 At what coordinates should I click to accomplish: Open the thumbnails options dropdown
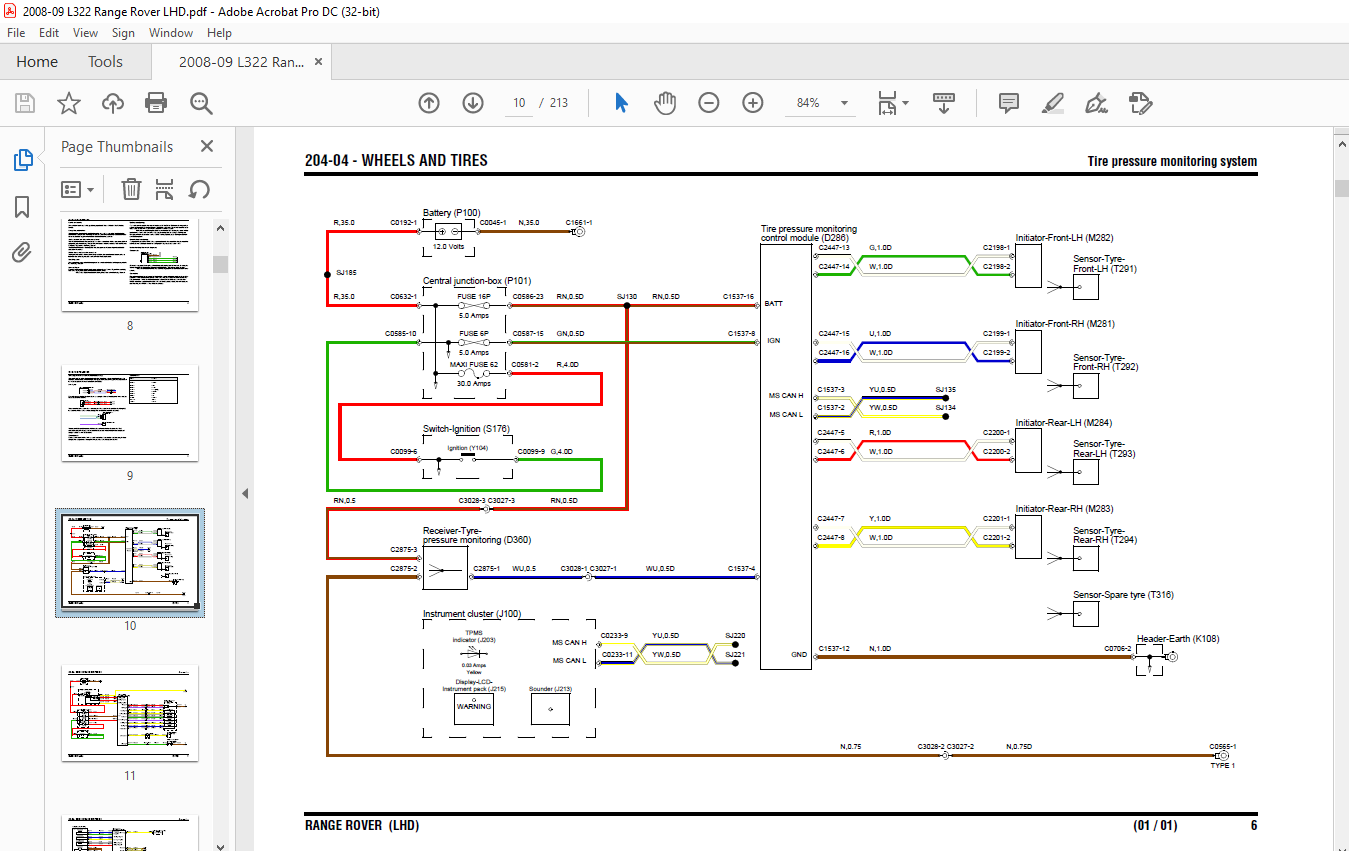(78, 189)
